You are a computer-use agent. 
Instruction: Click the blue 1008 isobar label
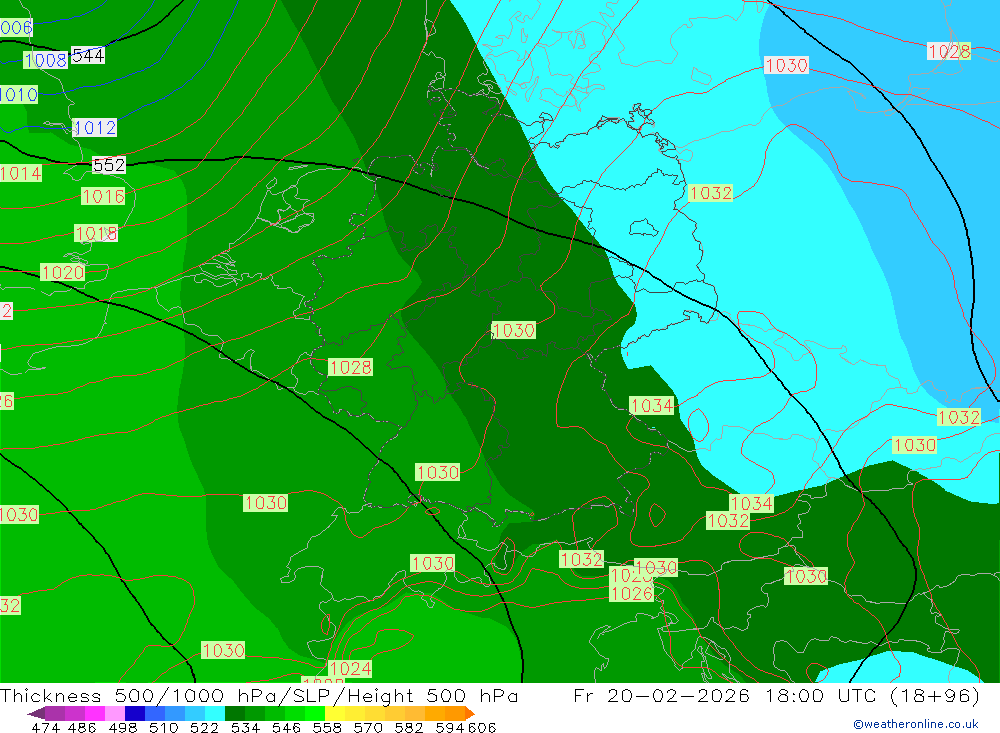tap(45, 60)
